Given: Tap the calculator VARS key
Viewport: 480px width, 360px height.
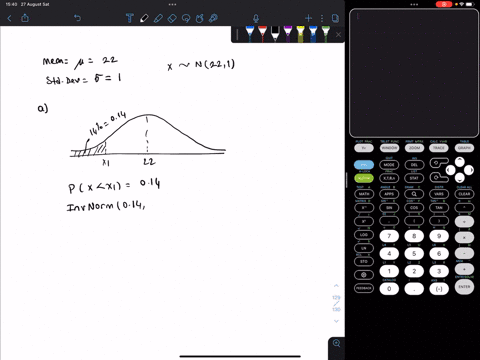Looking at the screenshot, I should [x=439, y=194].
